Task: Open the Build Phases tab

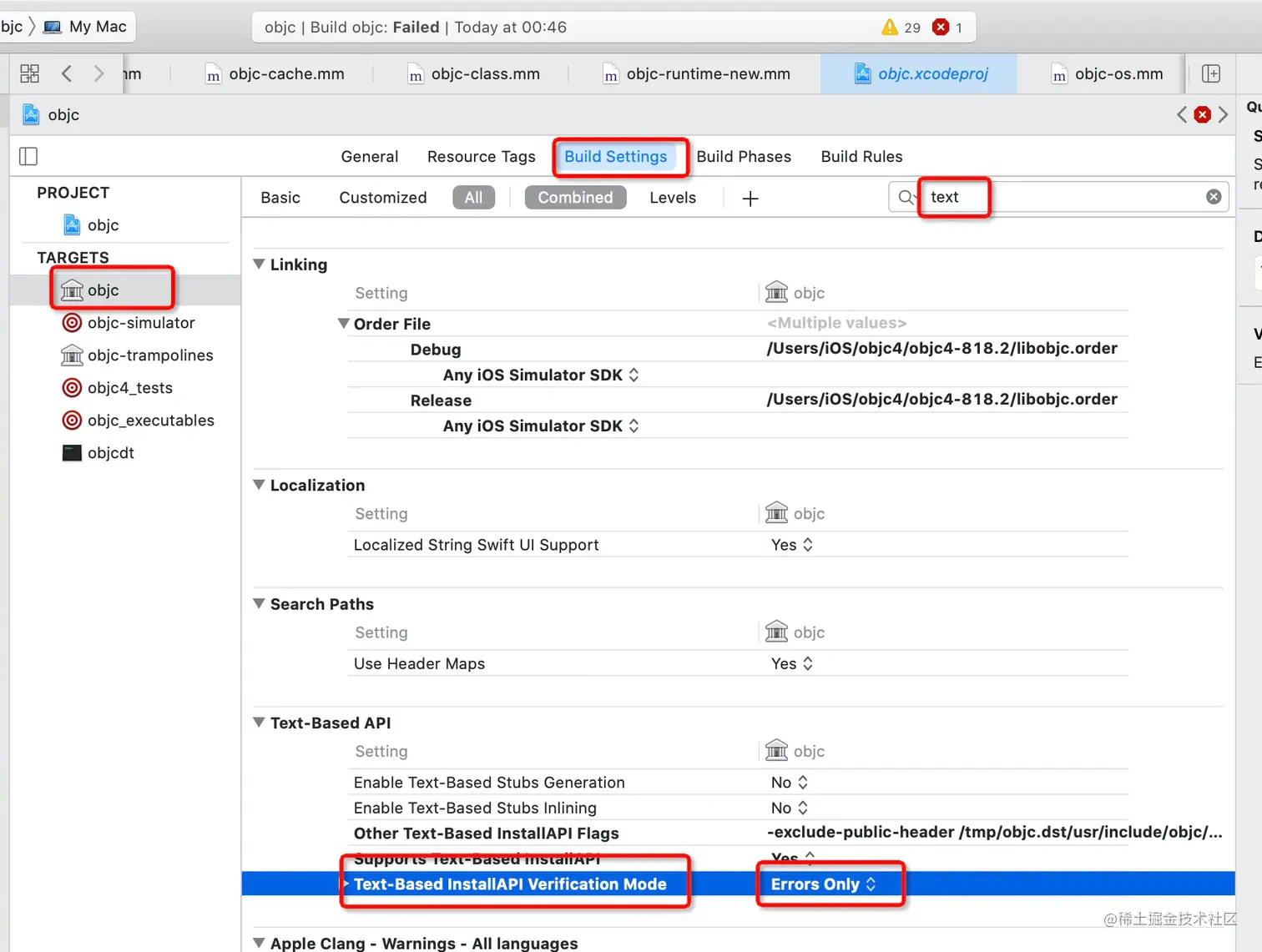Action: (x=744, y=157)
